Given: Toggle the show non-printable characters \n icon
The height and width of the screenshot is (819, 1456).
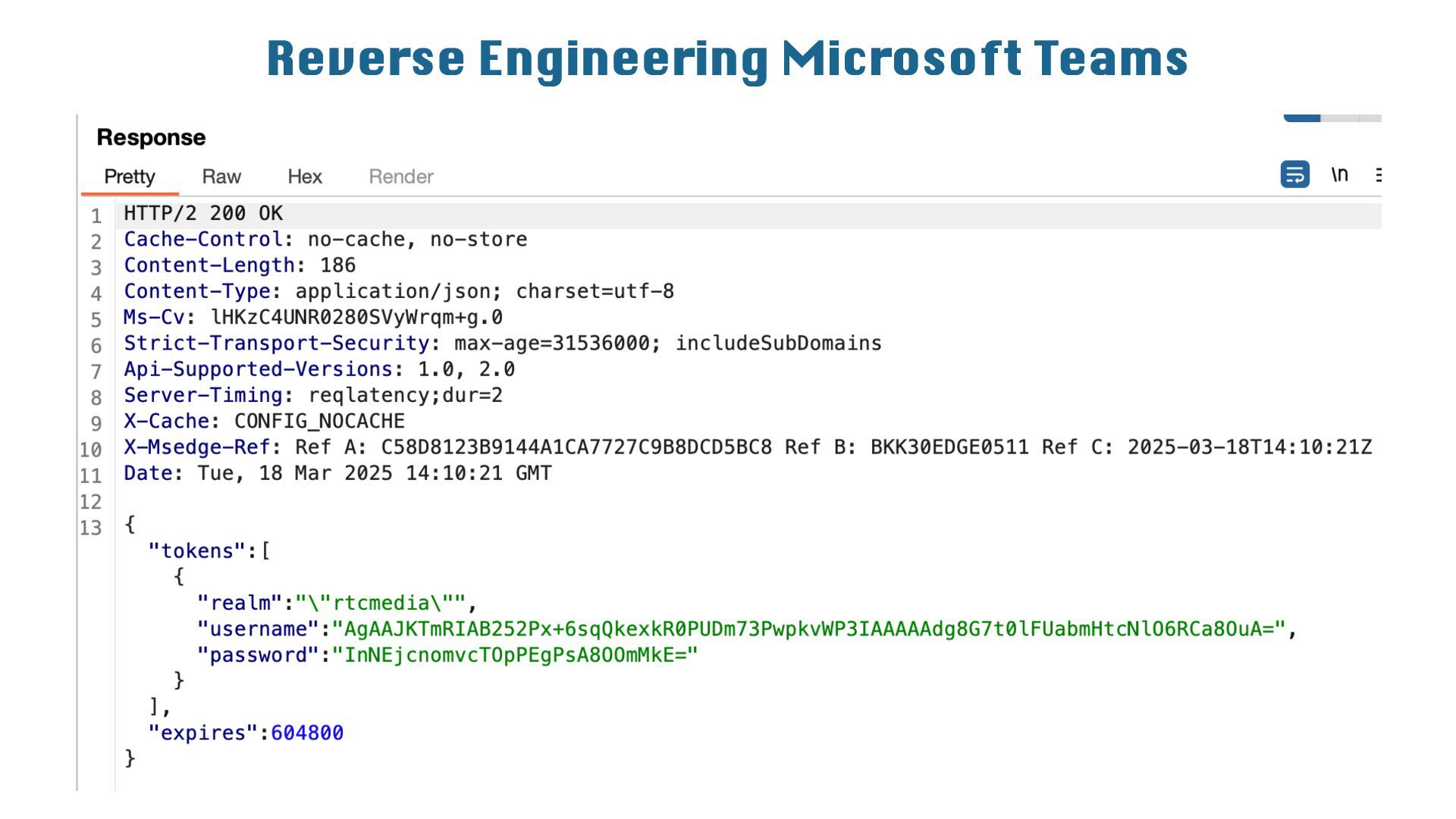Looking at the screenshot, I should tap(1339, 175).
